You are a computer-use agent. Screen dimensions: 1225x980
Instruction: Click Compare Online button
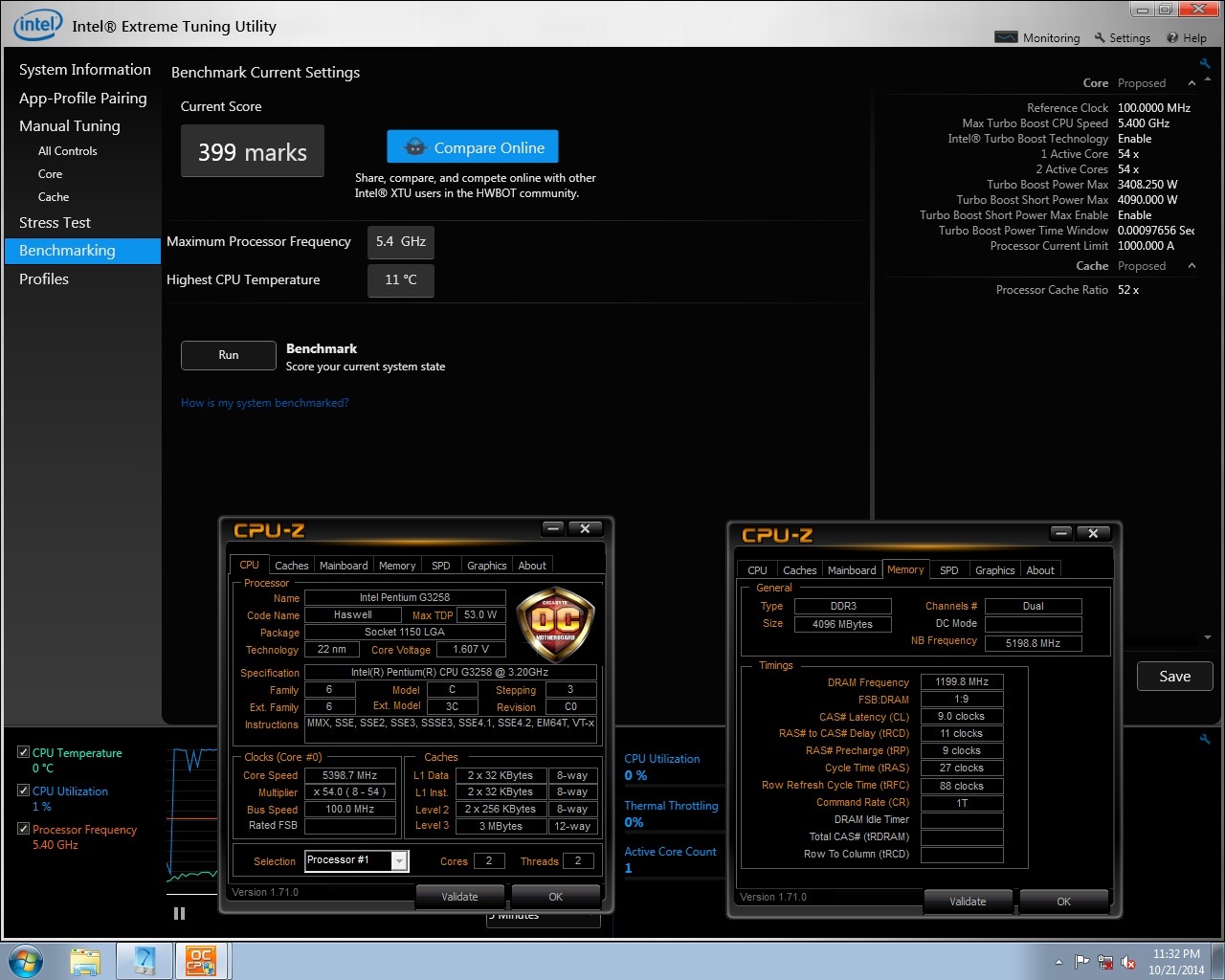point(473,147)
